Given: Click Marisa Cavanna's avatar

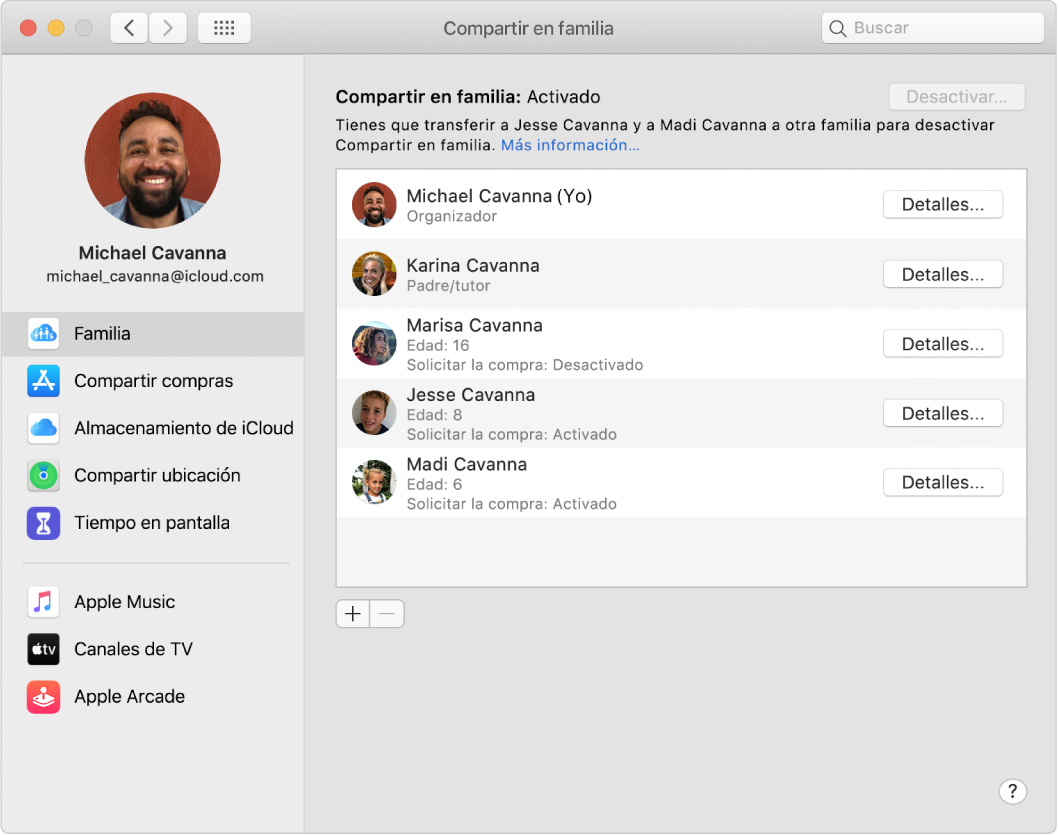Looking at the screenshot, I should [x=374, y=343].
